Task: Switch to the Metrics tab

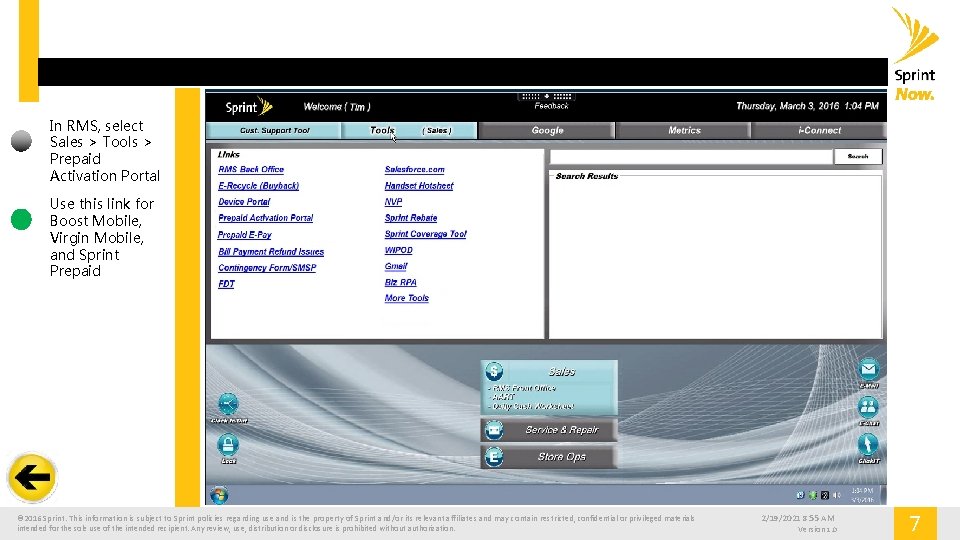Action: coord(684,130)
